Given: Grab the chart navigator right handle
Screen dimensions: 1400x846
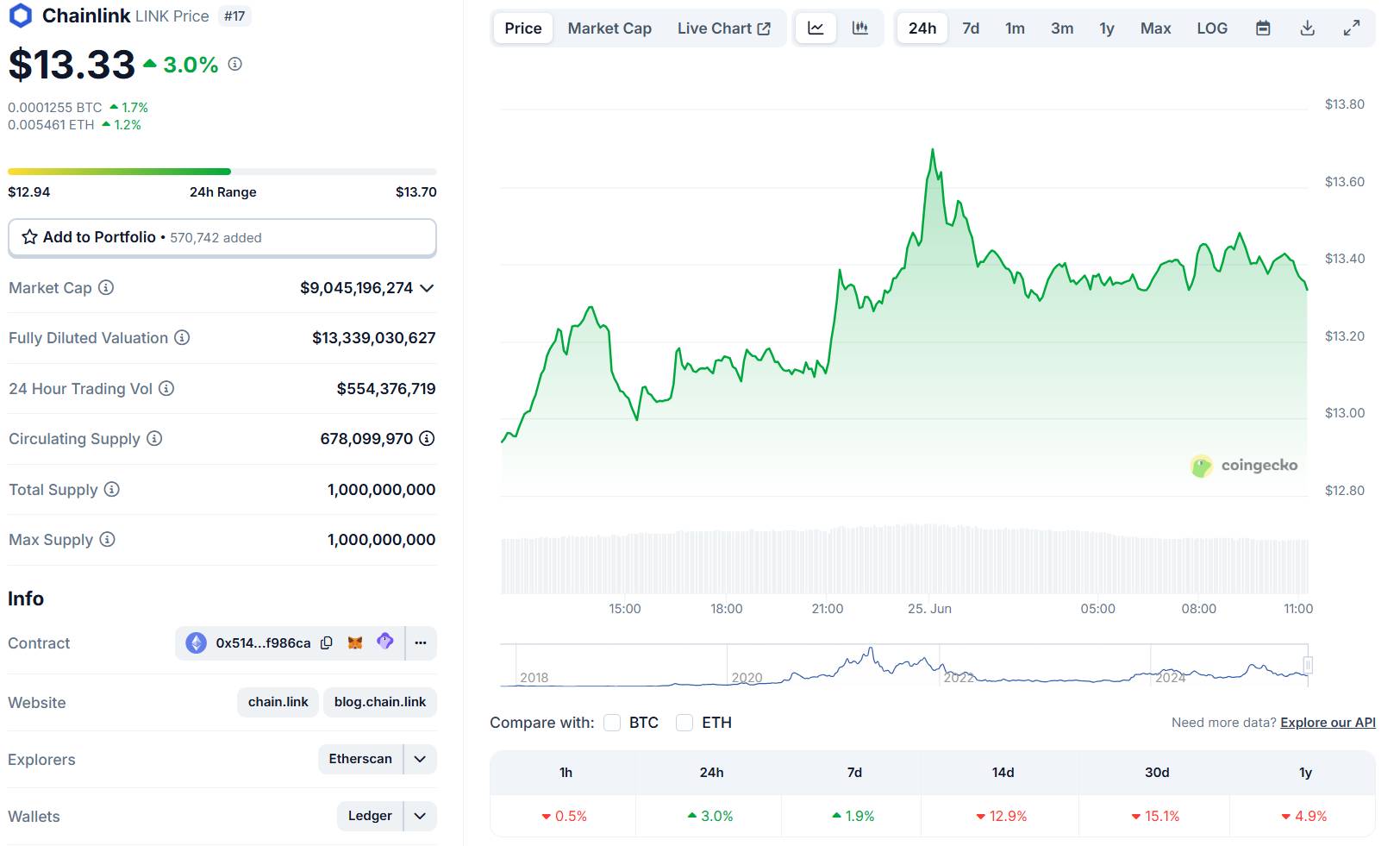Looking at the screenshot, I should [x=1308, y=665].
